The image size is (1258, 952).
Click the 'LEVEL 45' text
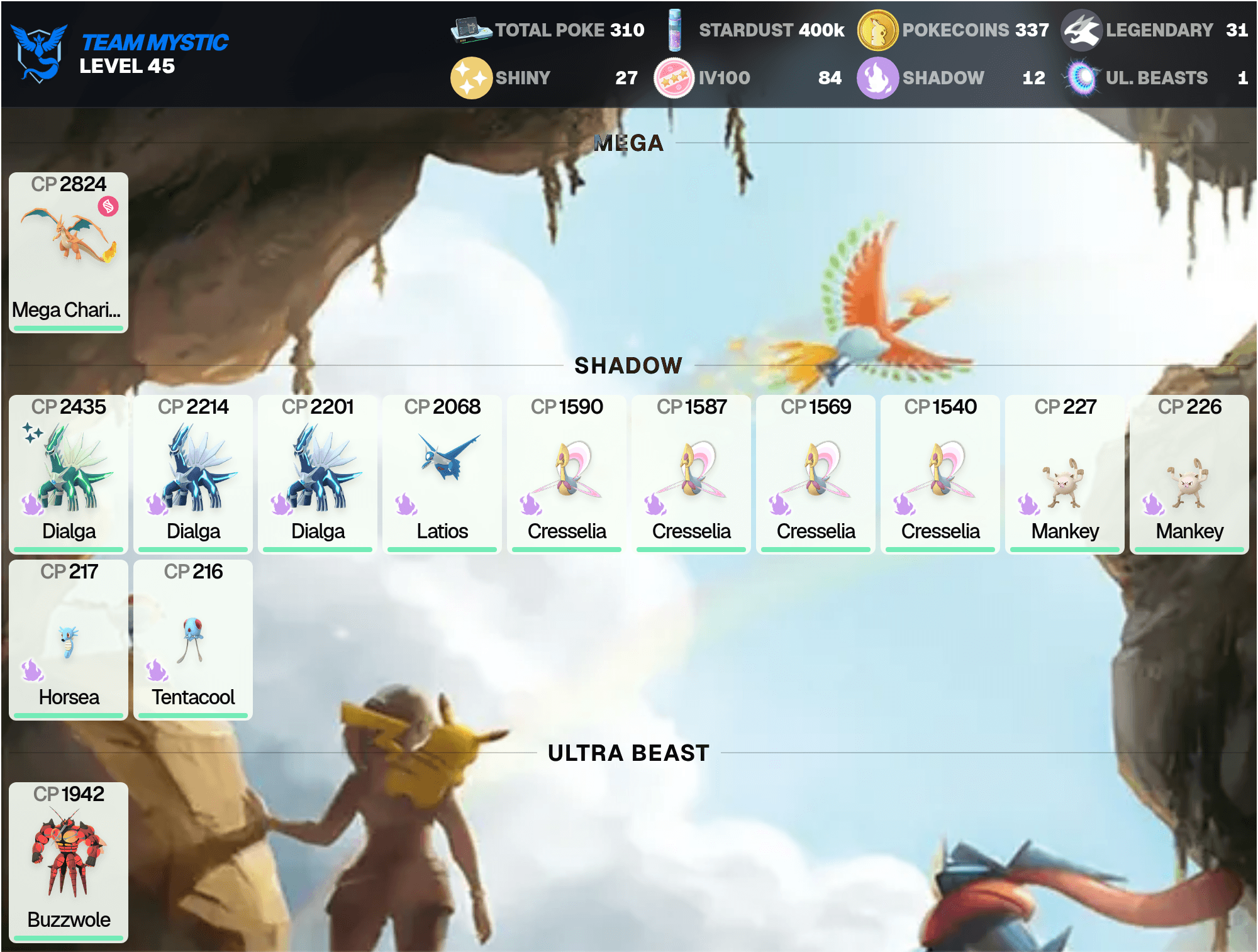click(127, 66)
